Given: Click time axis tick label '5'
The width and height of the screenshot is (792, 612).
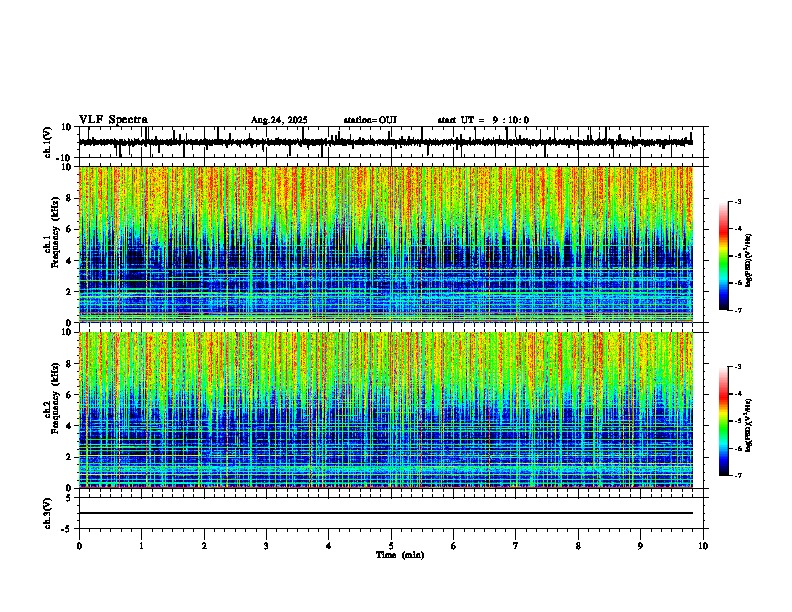Looking at the screenshot, I should coord(391,546).
